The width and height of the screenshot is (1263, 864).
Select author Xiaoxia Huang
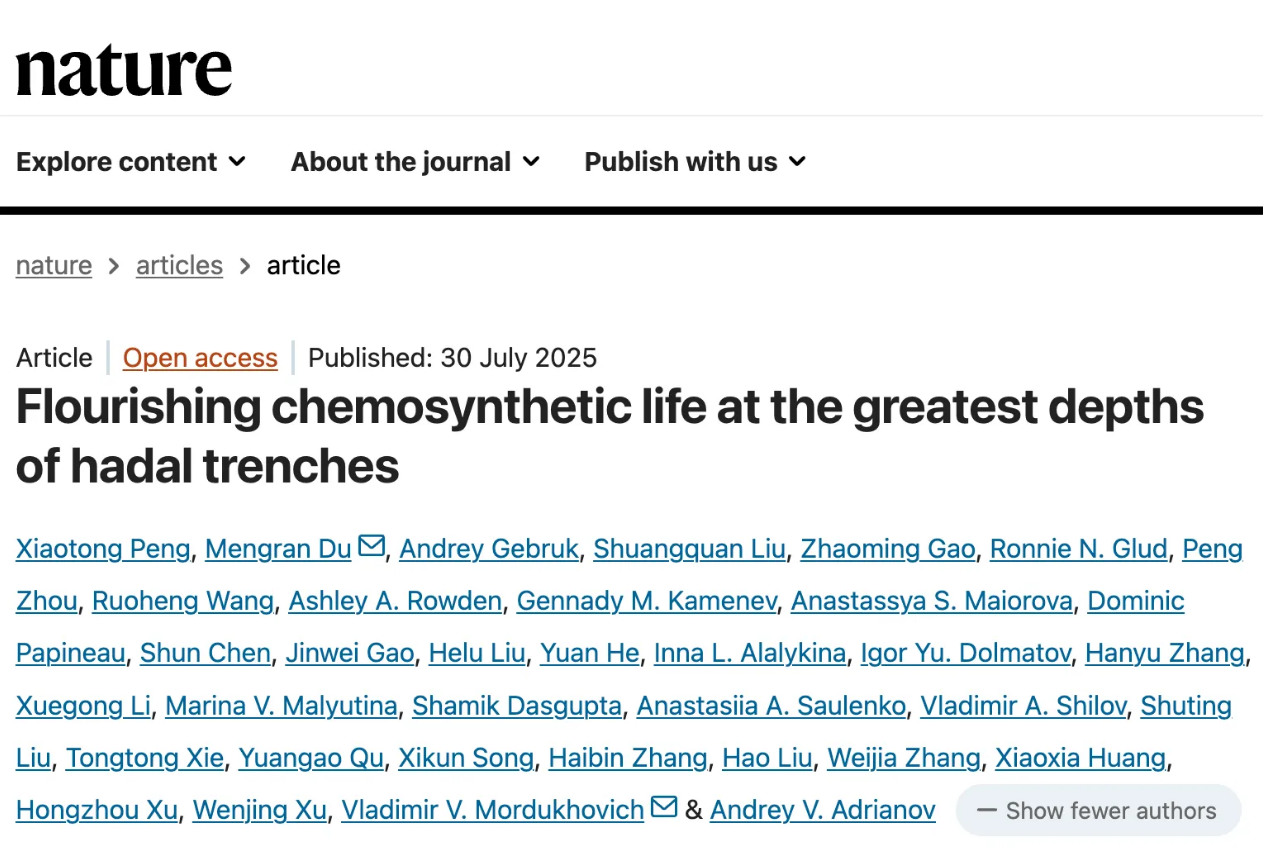(1081, 758)
